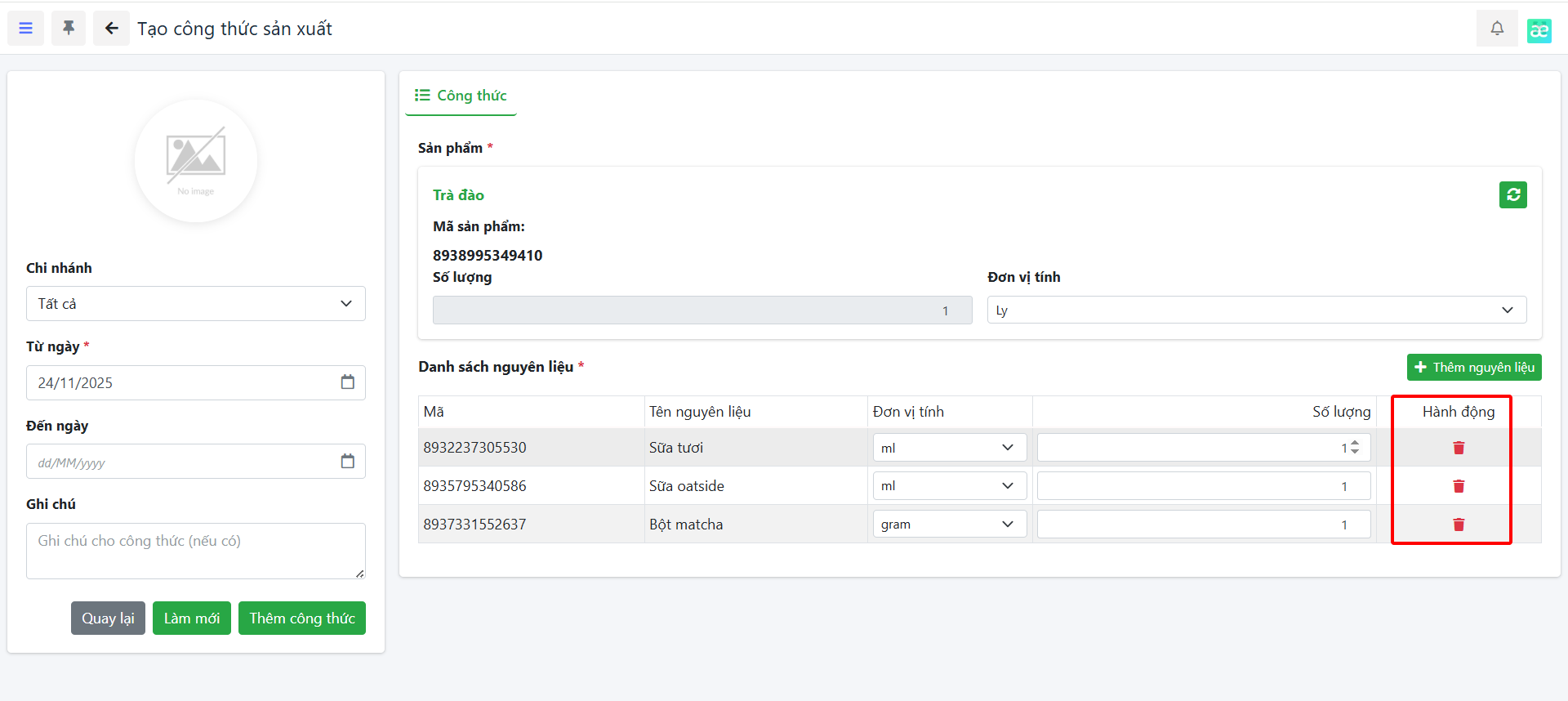Delete the Bột matcha ingredient row
This screenshot has width=1568, height=701.
click(x=1458, y=525)
